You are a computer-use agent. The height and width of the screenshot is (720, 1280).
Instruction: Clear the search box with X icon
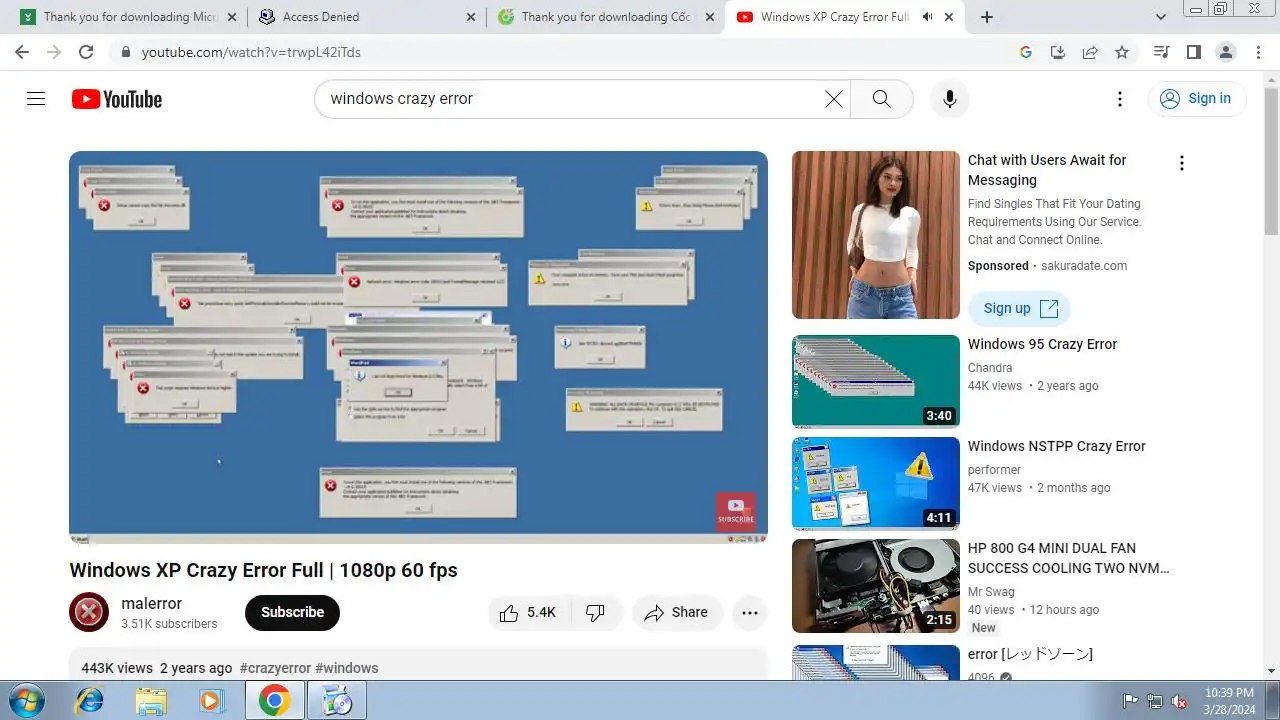pyautogui.click(x=834, y=99)
